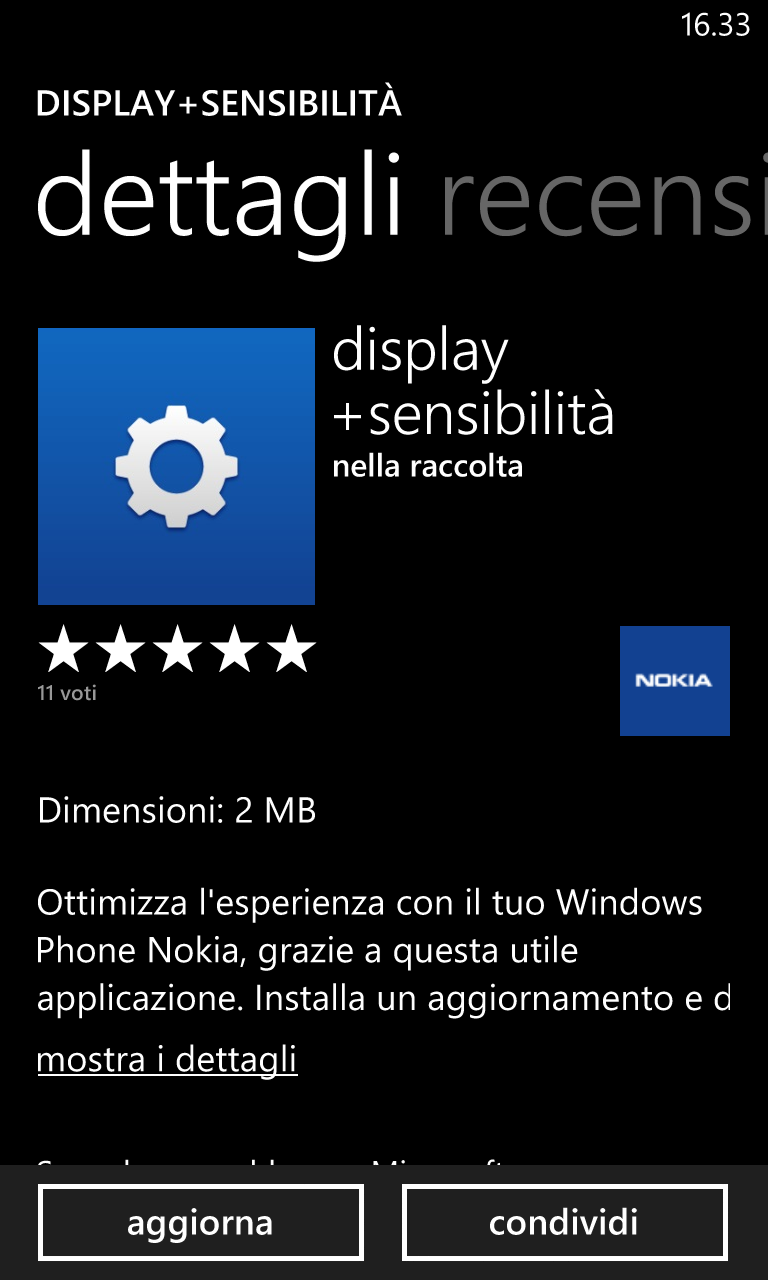Select the third rating star
The width and height of the screenshot is (768, 1280).
(177, 650)
